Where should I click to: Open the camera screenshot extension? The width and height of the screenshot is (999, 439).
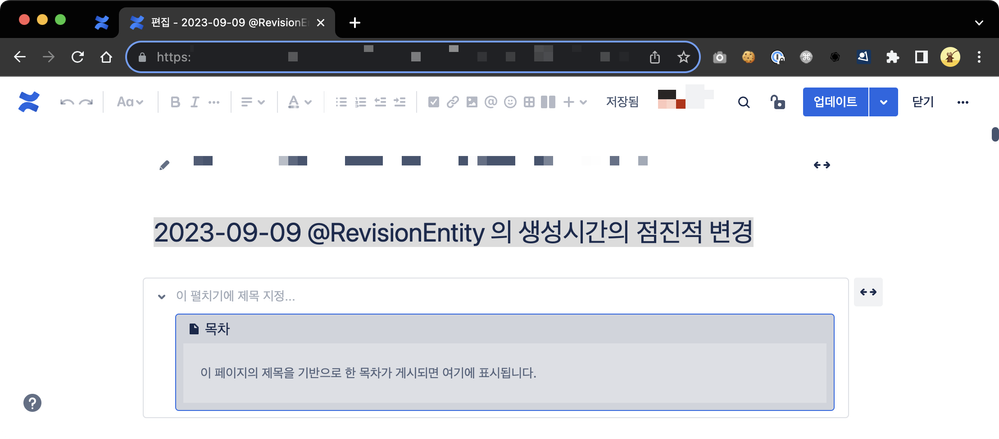(x=719, y=57)
